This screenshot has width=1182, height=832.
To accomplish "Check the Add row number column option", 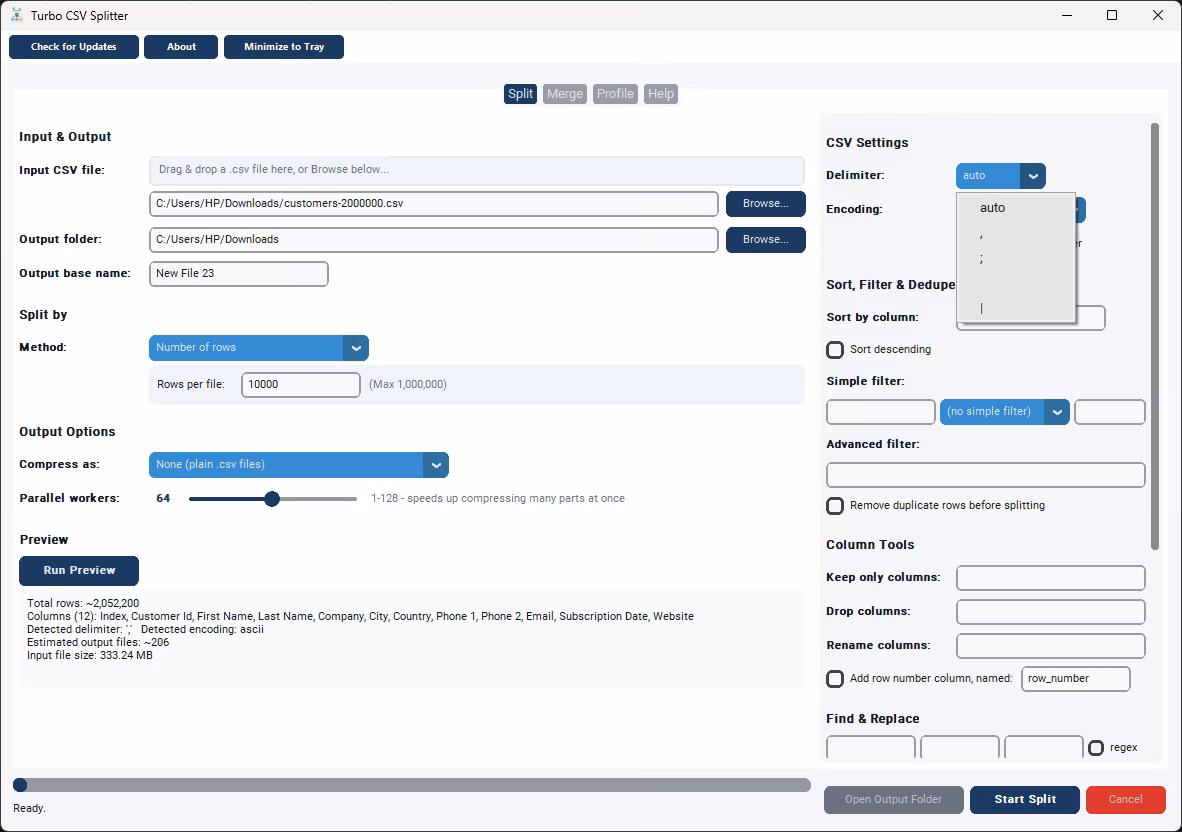I will [834, 679].
